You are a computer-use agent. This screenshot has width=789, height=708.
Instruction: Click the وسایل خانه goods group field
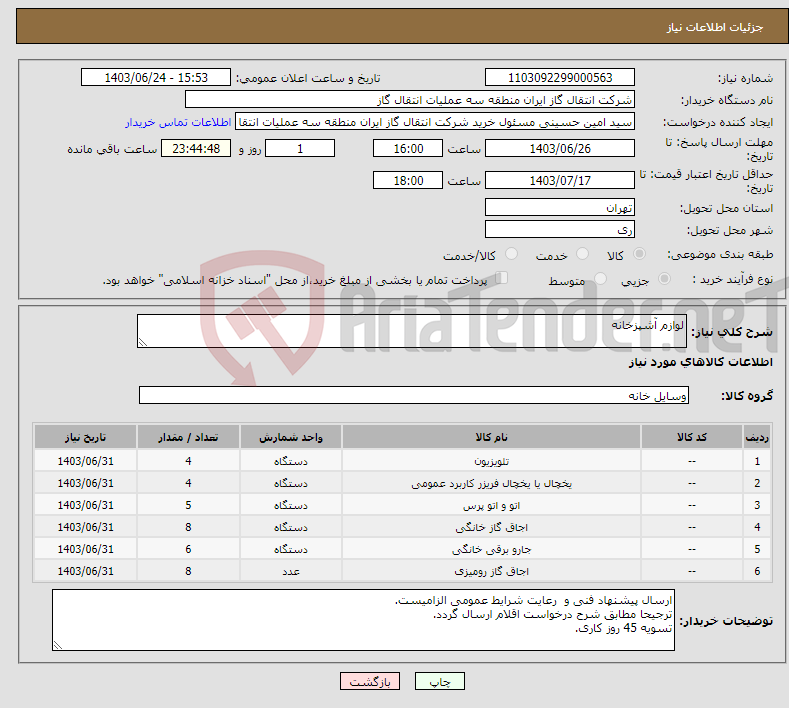point(414,395)
